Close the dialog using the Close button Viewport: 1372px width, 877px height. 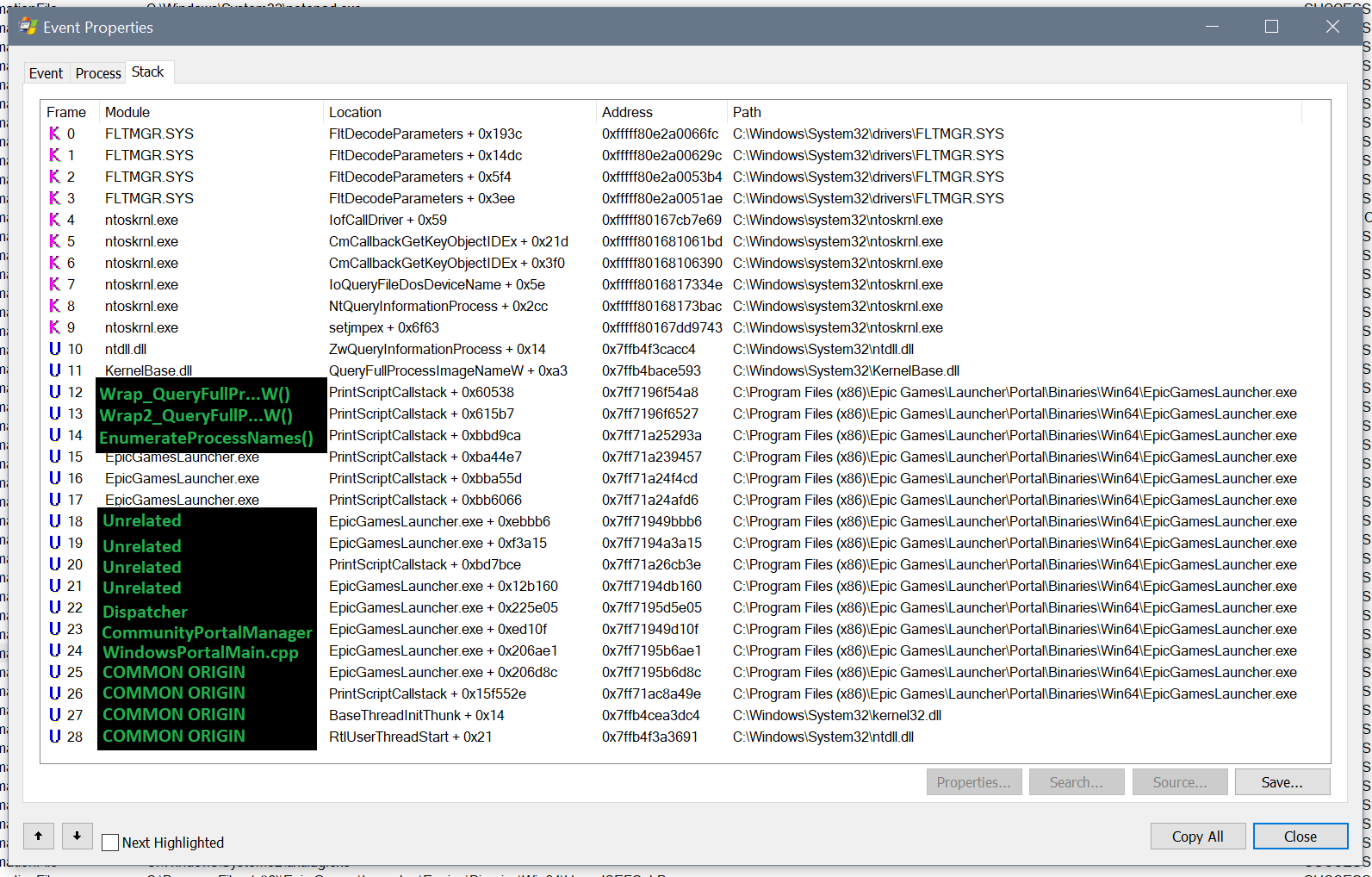click(x=1300, y=837)
